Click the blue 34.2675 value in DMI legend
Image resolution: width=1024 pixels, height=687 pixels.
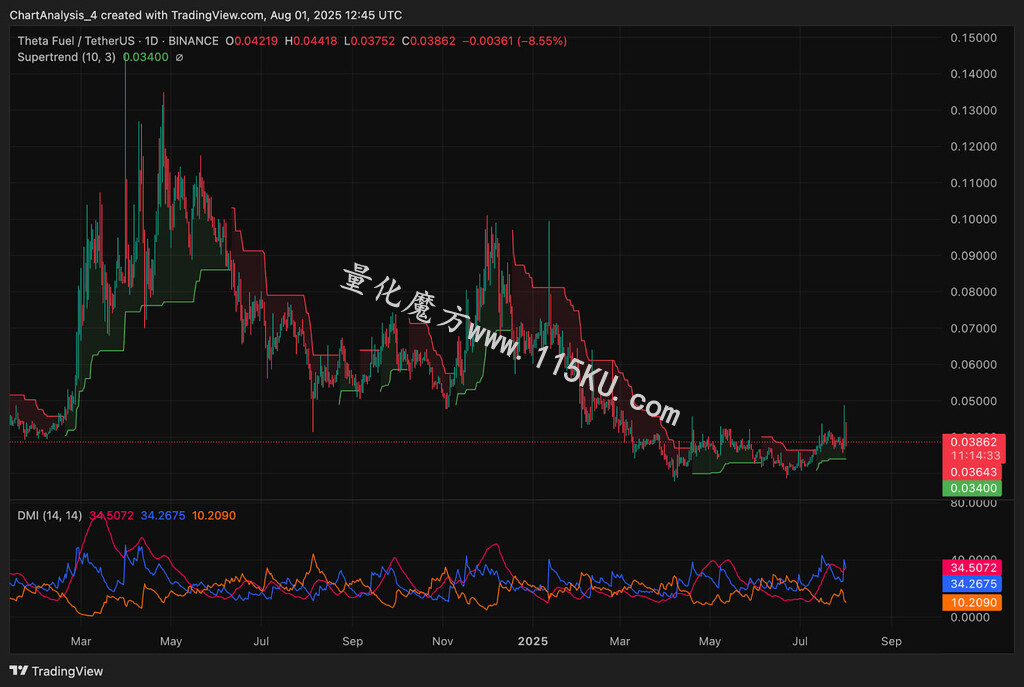point(163,515)
